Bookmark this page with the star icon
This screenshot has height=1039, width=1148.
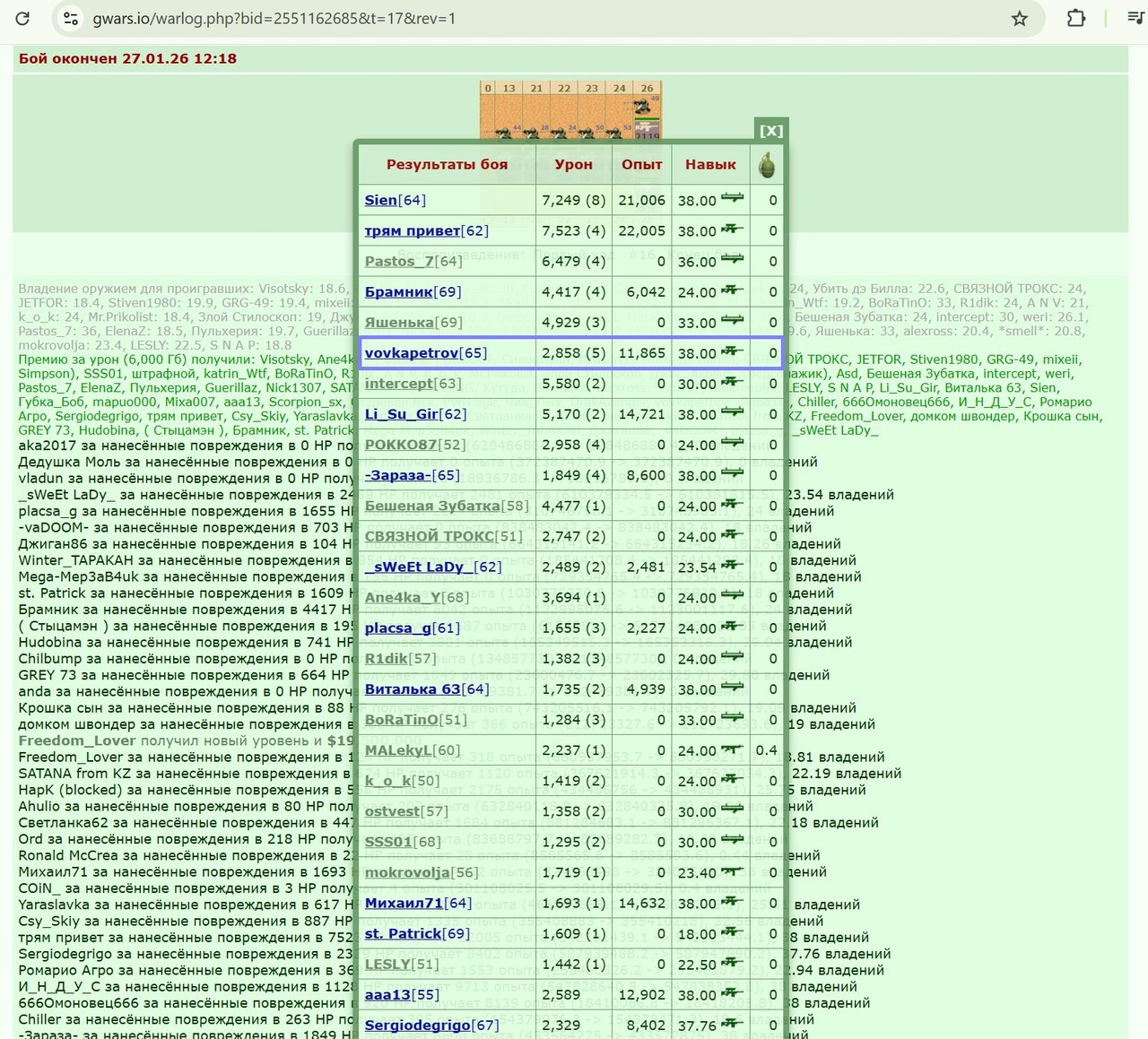pyautogui.click(x=1020, y=18)
